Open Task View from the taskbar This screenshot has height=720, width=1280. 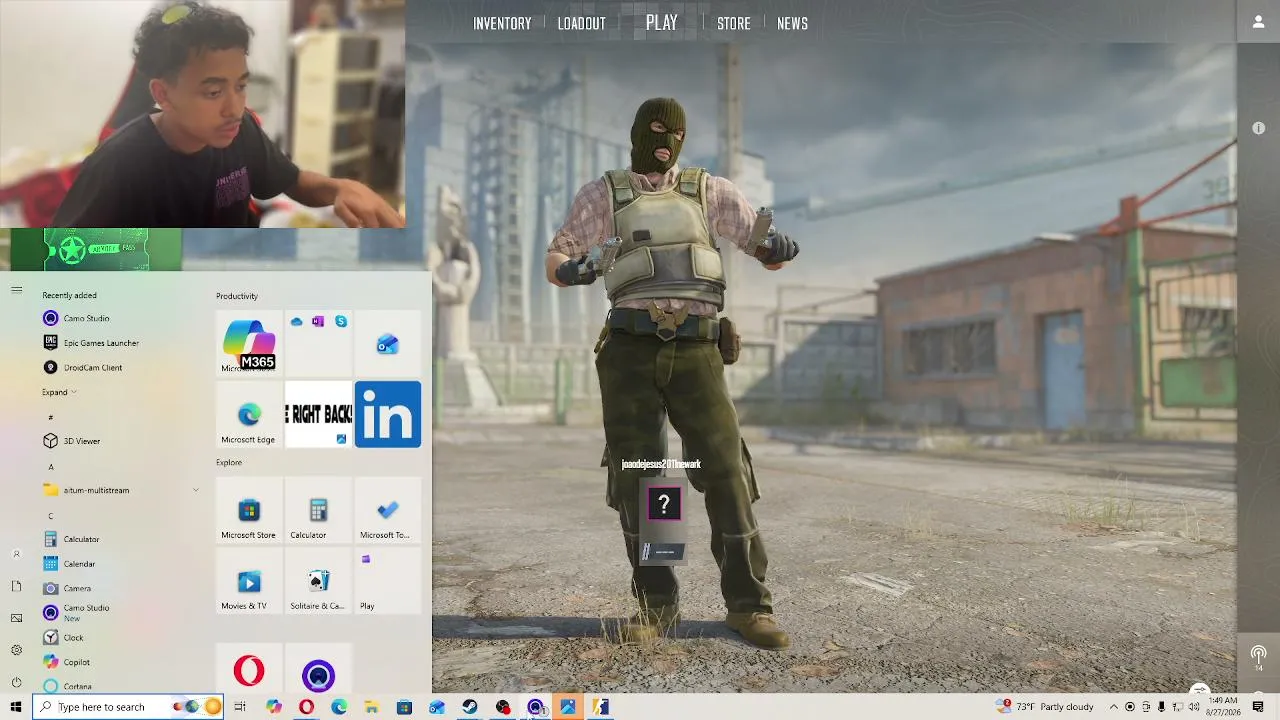[240, 707]
